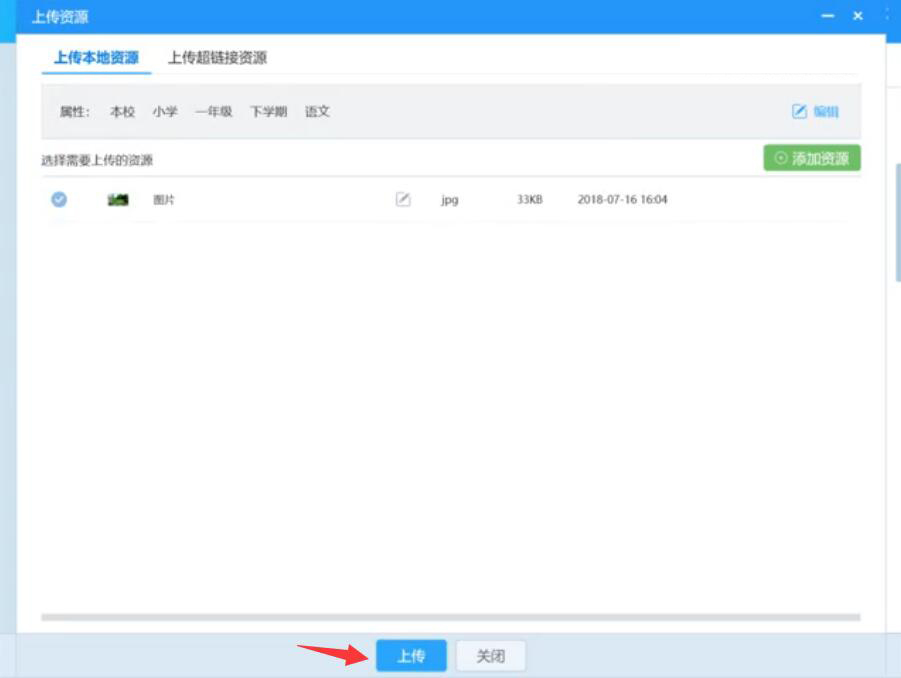Viewport: 901px width, 678px height.
Task: Click the jpg file type cell
Action: [x=449, y=200]
